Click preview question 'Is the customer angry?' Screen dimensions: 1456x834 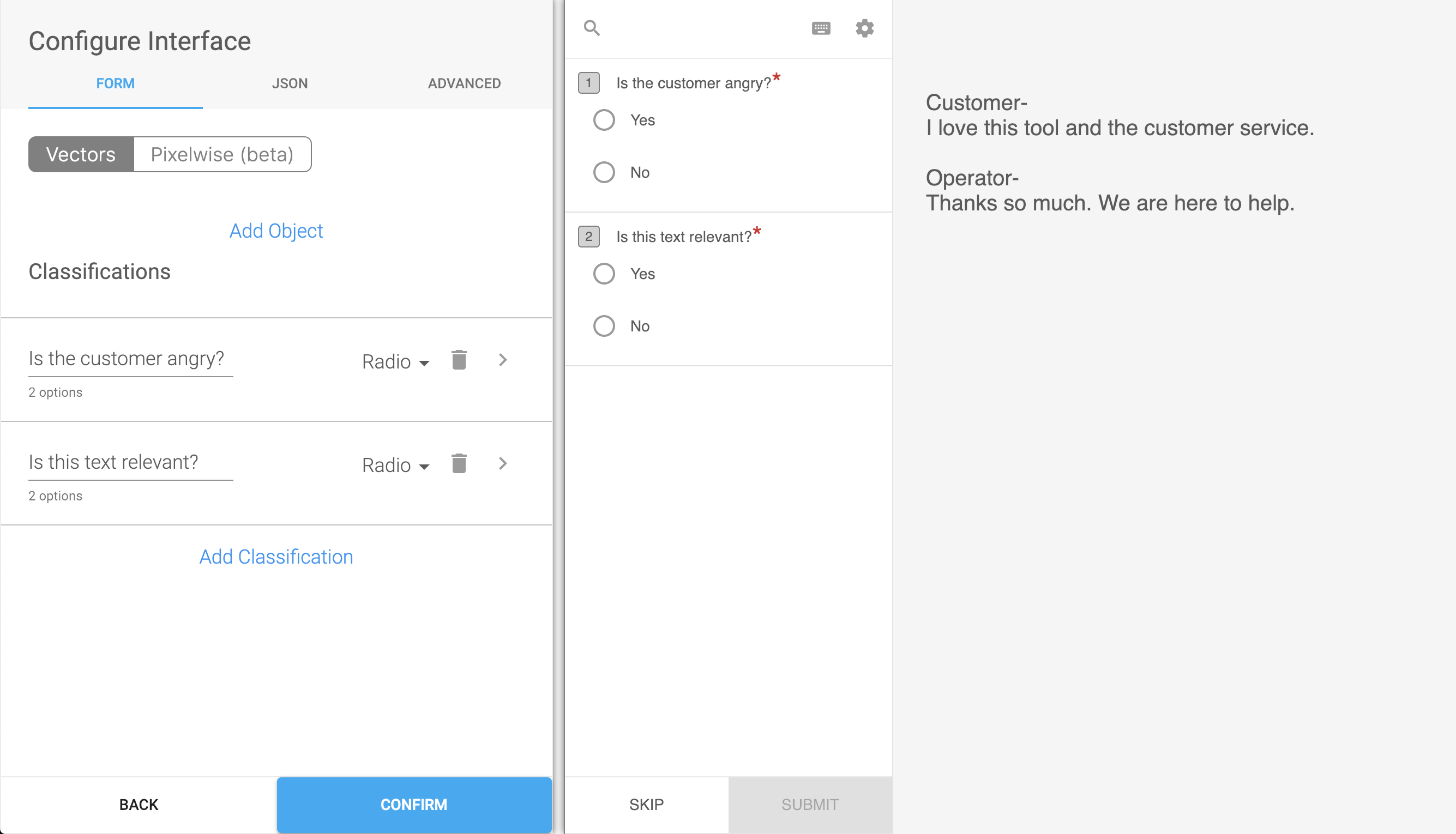693,83
